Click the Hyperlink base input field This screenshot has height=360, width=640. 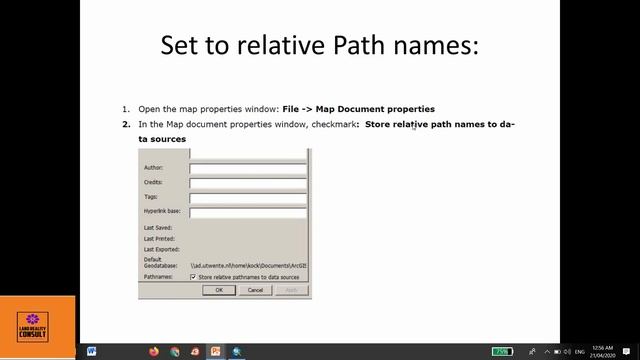248,213
